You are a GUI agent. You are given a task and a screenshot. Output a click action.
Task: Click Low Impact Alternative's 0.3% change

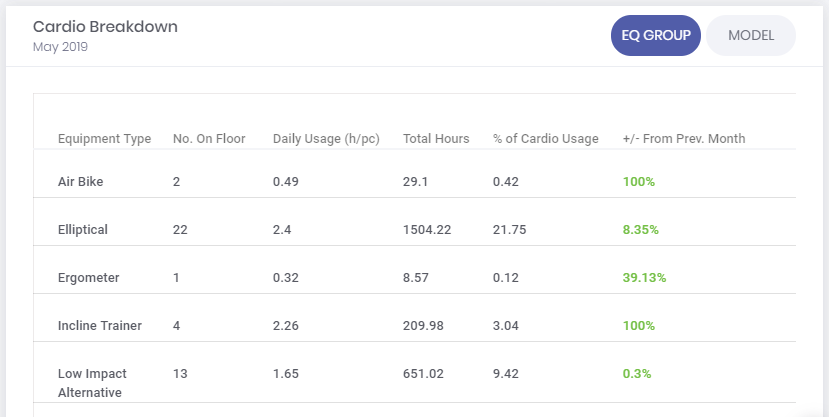636,374
